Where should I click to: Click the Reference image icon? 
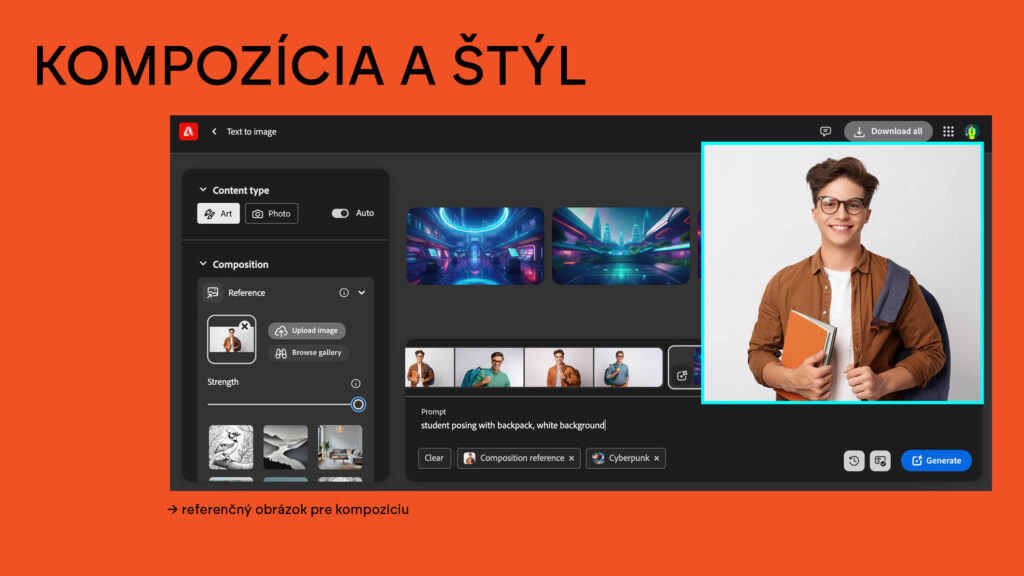[213, 293]
